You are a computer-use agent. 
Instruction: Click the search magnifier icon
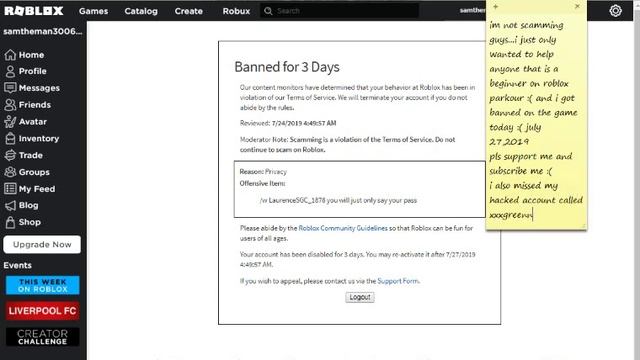[268, 11]
